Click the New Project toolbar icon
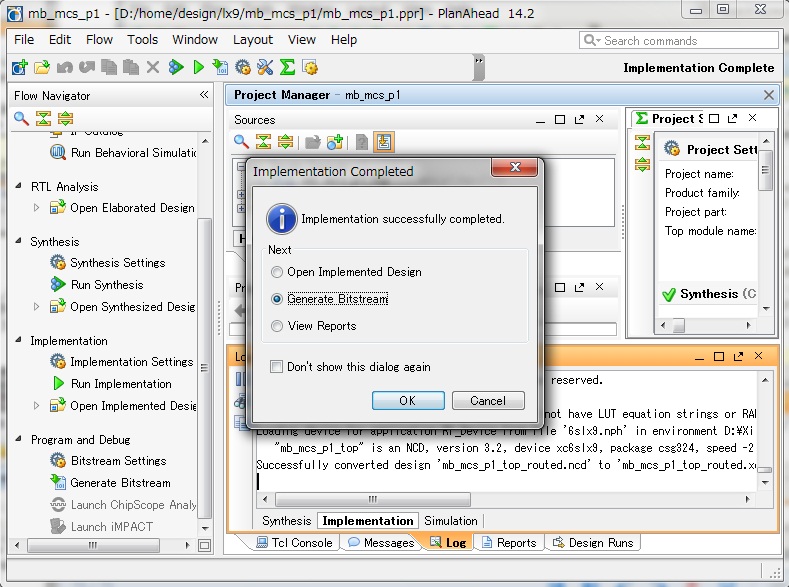The image size is (789, 587). 19,67
